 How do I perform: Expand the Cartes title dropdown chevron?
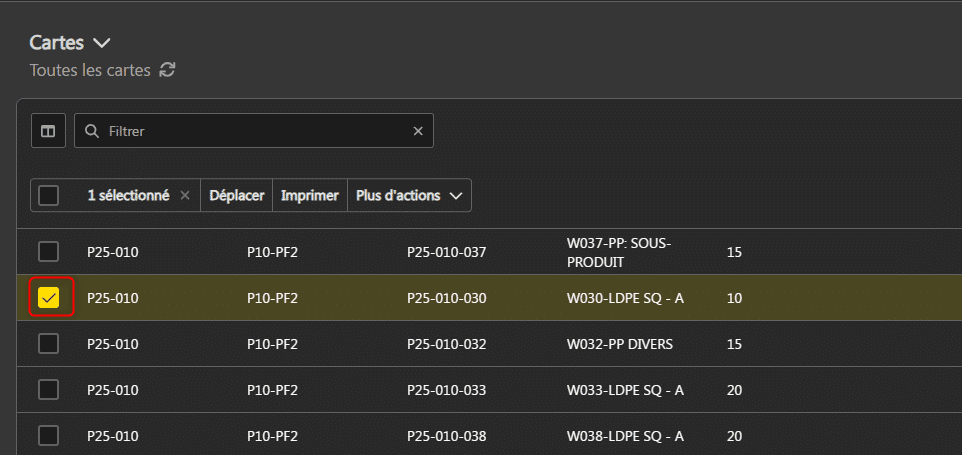tap(101, 43)
